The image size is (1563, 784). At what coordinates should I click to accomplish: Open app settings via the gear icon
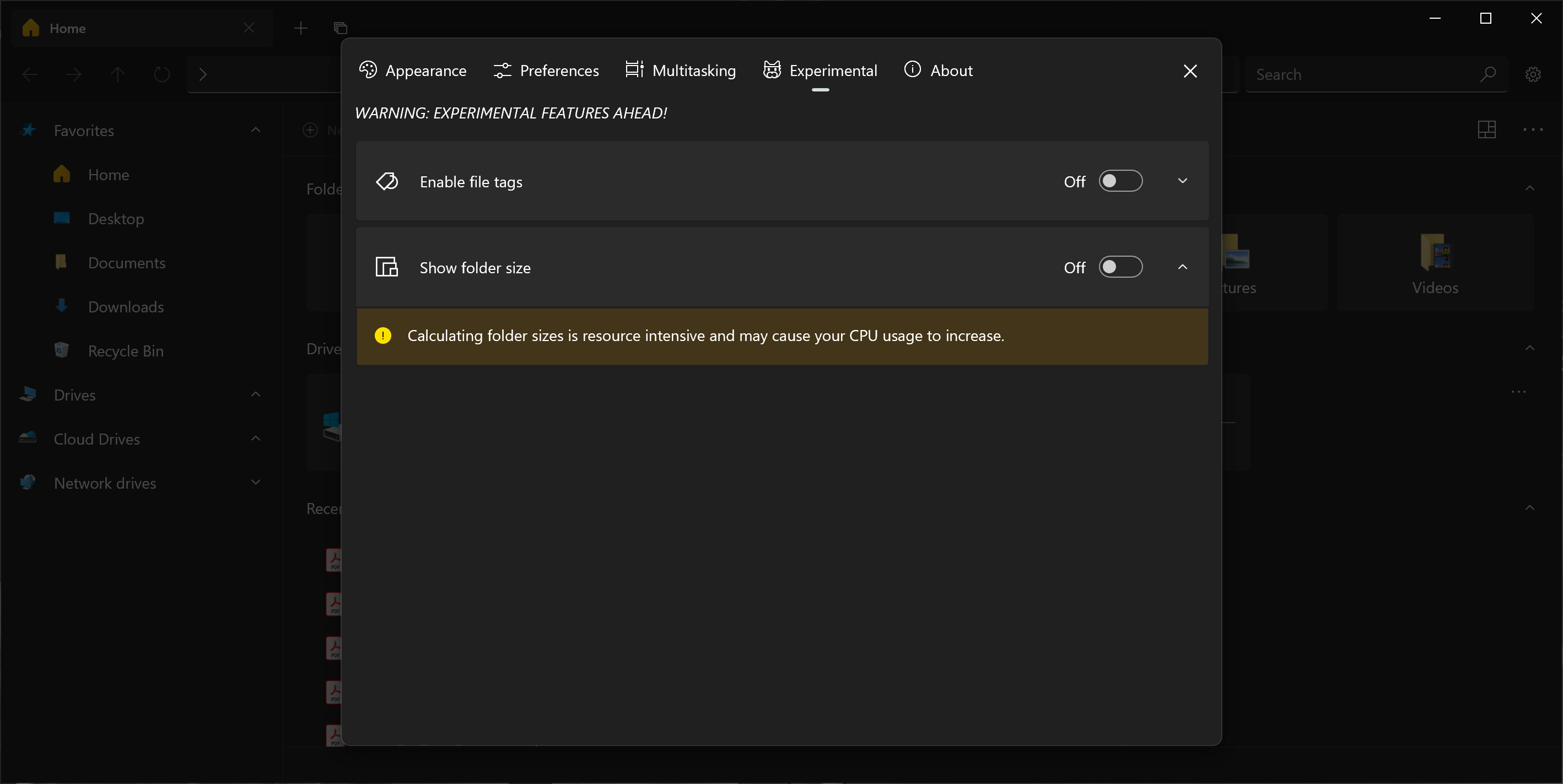(x=1533, y=74)
